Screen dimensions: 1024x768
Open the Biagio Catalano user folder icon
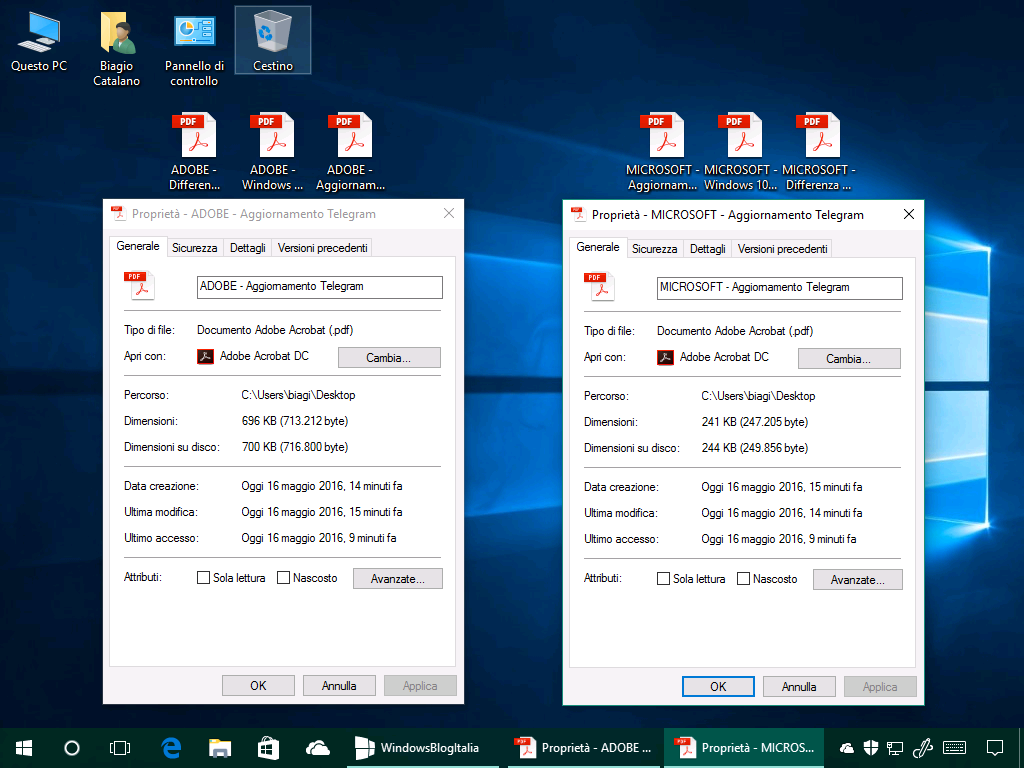[x=116, y=49]
